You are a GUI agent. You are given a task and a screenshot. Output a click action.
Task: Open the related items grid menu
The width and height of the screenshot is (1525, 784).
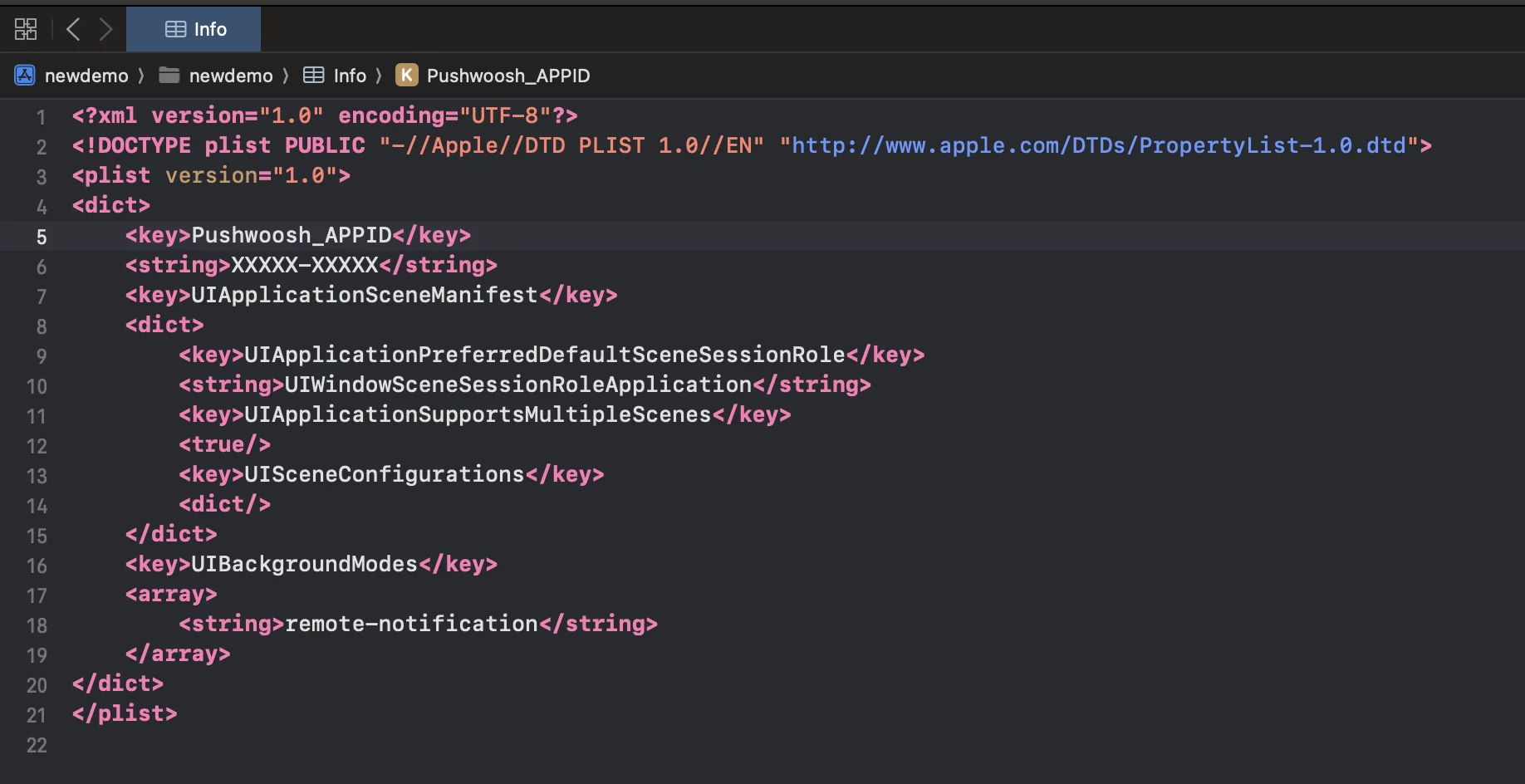(x=26, y=29)
